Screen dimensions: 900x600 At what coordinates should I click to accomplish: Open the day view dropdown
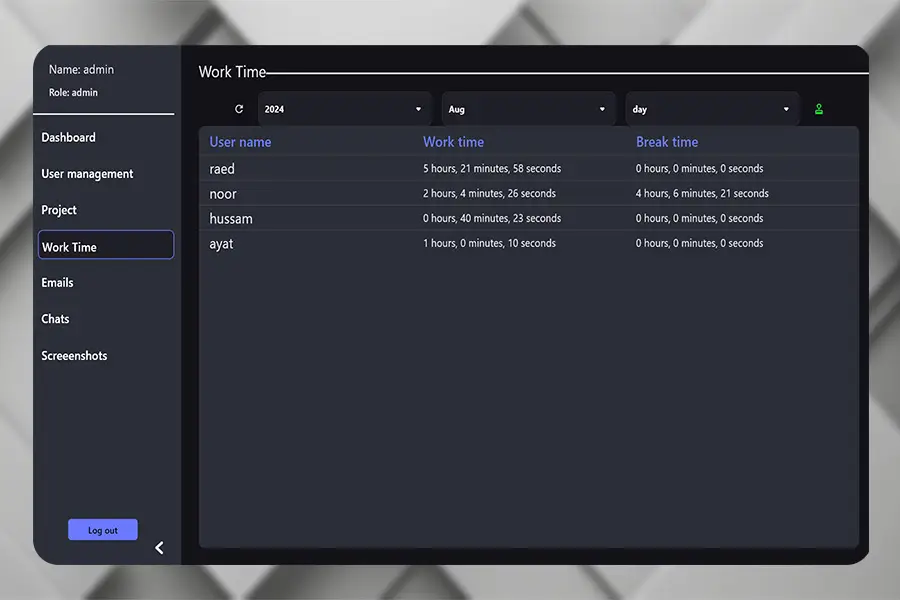point(712,109)
